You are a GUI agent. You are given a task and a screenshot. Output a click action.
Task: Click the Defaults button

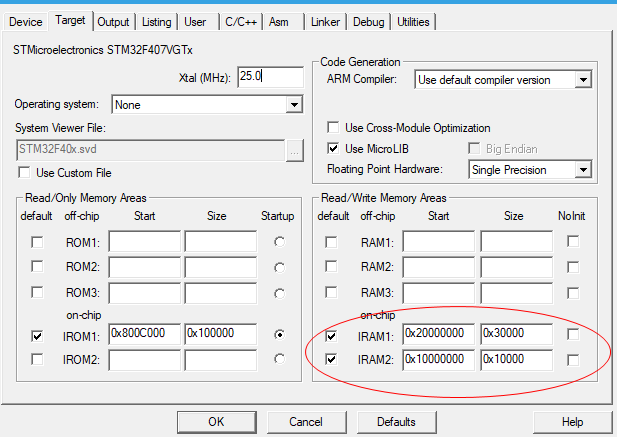[397, 422]
